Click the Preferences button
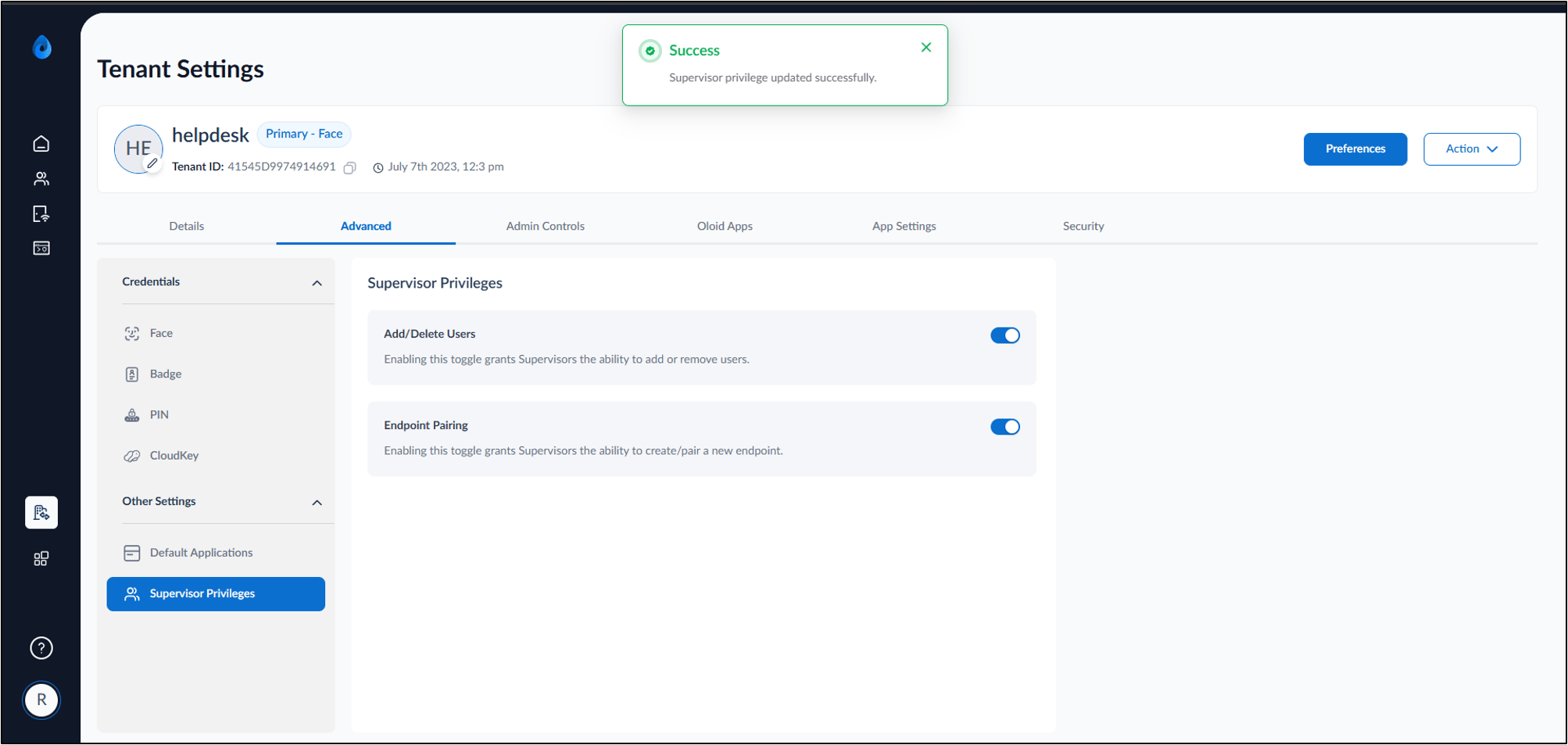This screenshot has height=745, width=1568. (x=1355, y=149)
